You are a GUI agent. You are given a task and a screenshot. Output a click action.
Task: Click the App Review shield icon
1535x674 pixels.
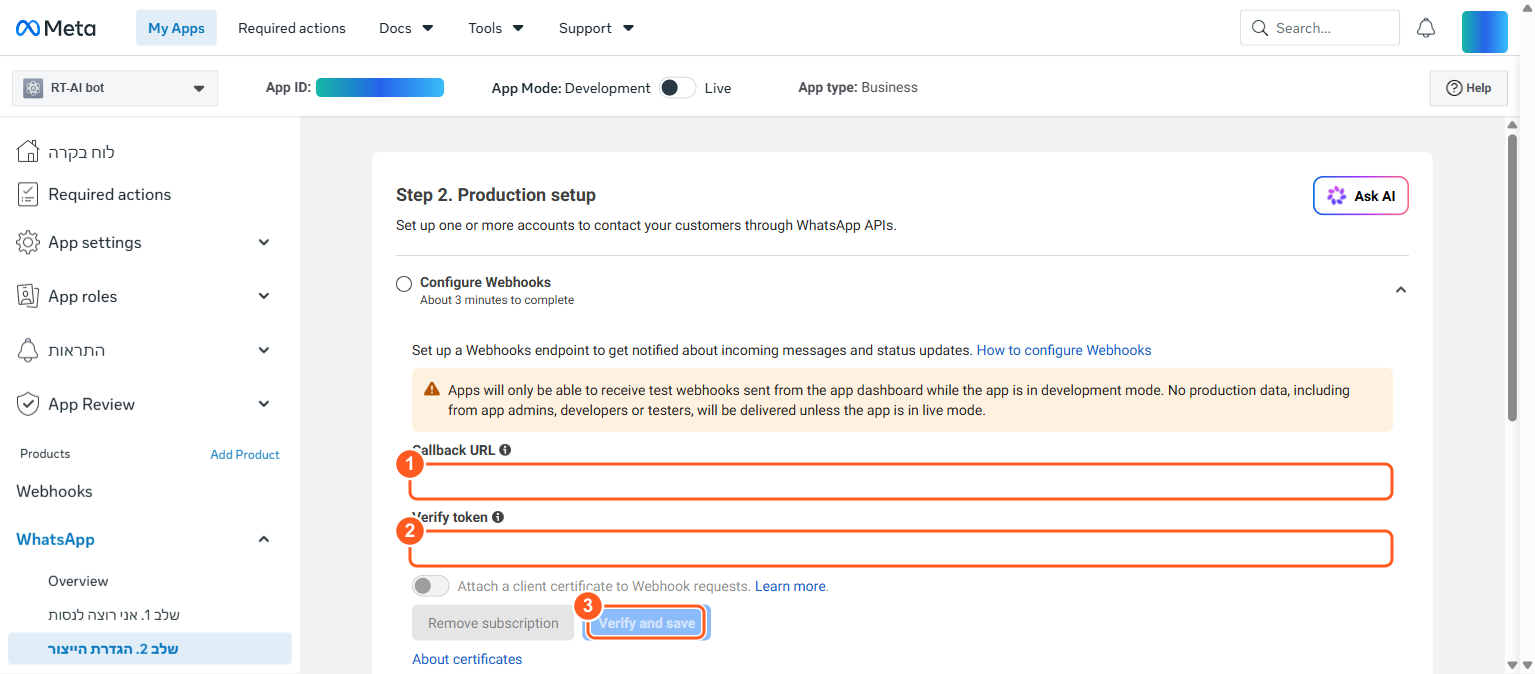click(28, 404)
